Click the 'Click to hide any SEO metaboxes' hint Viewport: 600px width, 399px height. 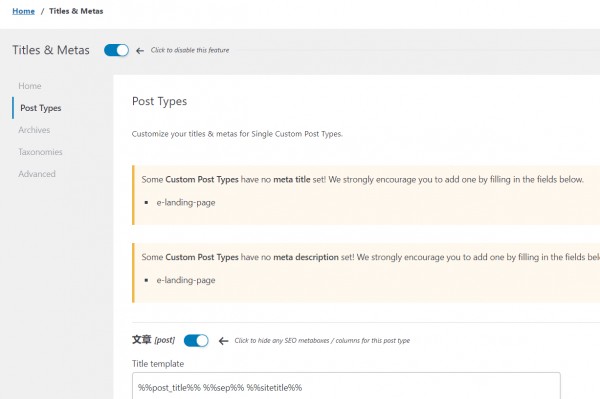[322, 340]
